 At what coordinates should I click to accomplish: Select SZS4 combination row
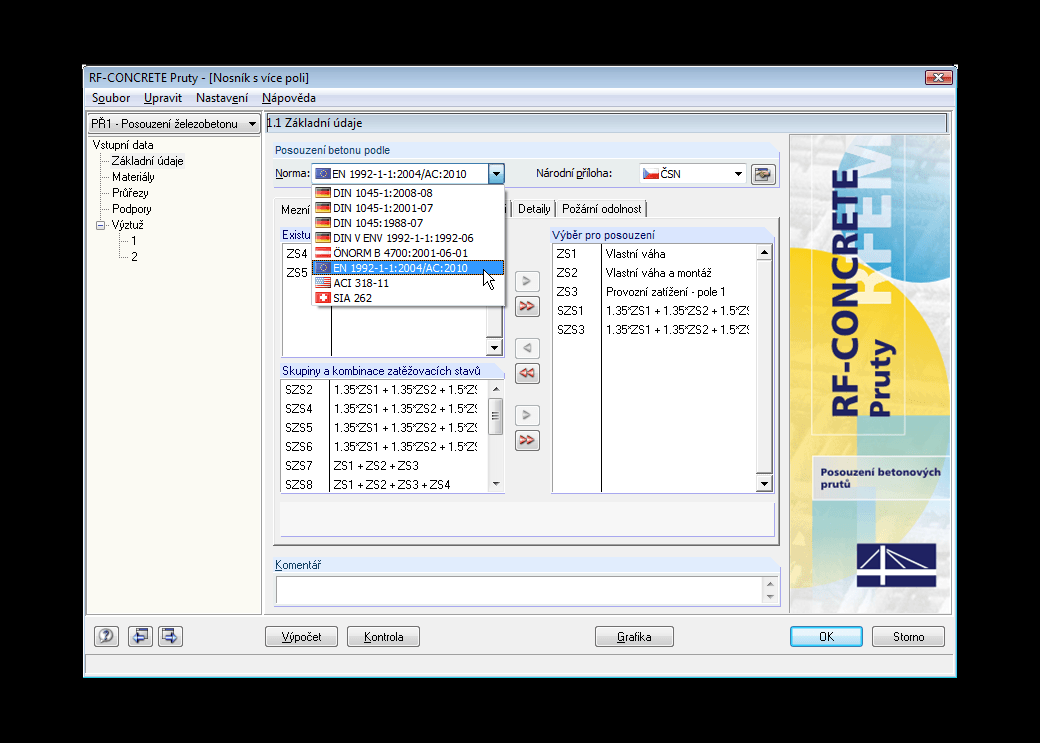(x=384, y=409)
